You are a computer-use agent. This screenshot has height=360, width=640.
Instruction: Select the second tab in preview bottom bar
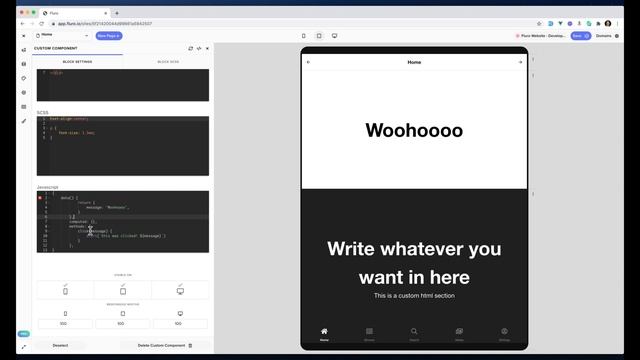(369, 334)
